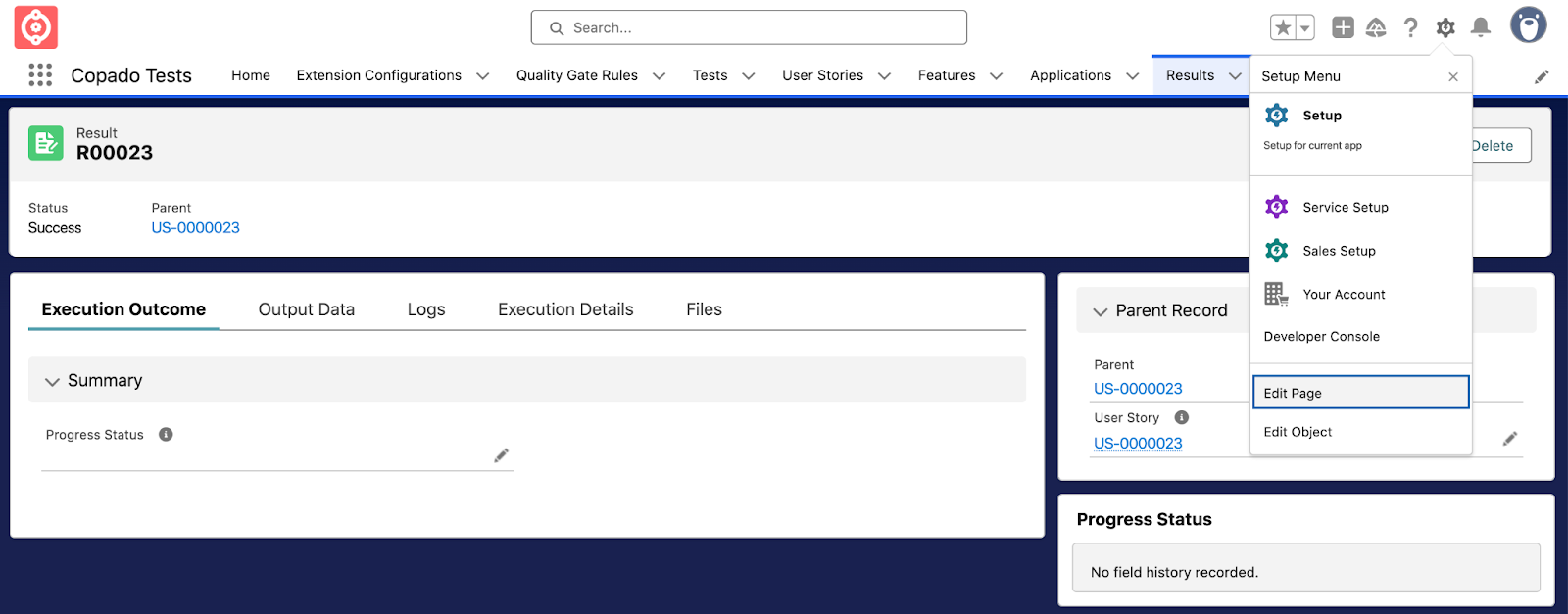Expand the Tests tab dropdown chevron

pos(749,76)
